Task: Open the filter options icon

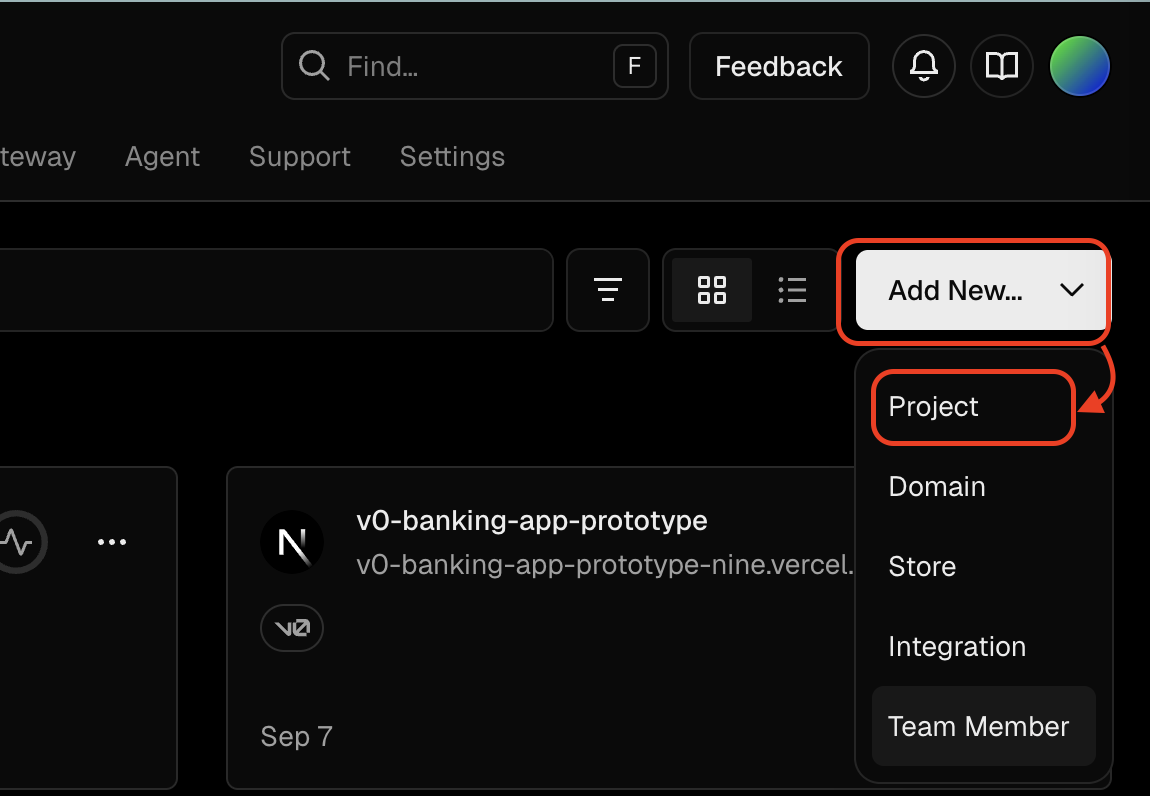Action: [x=608, y=290]
